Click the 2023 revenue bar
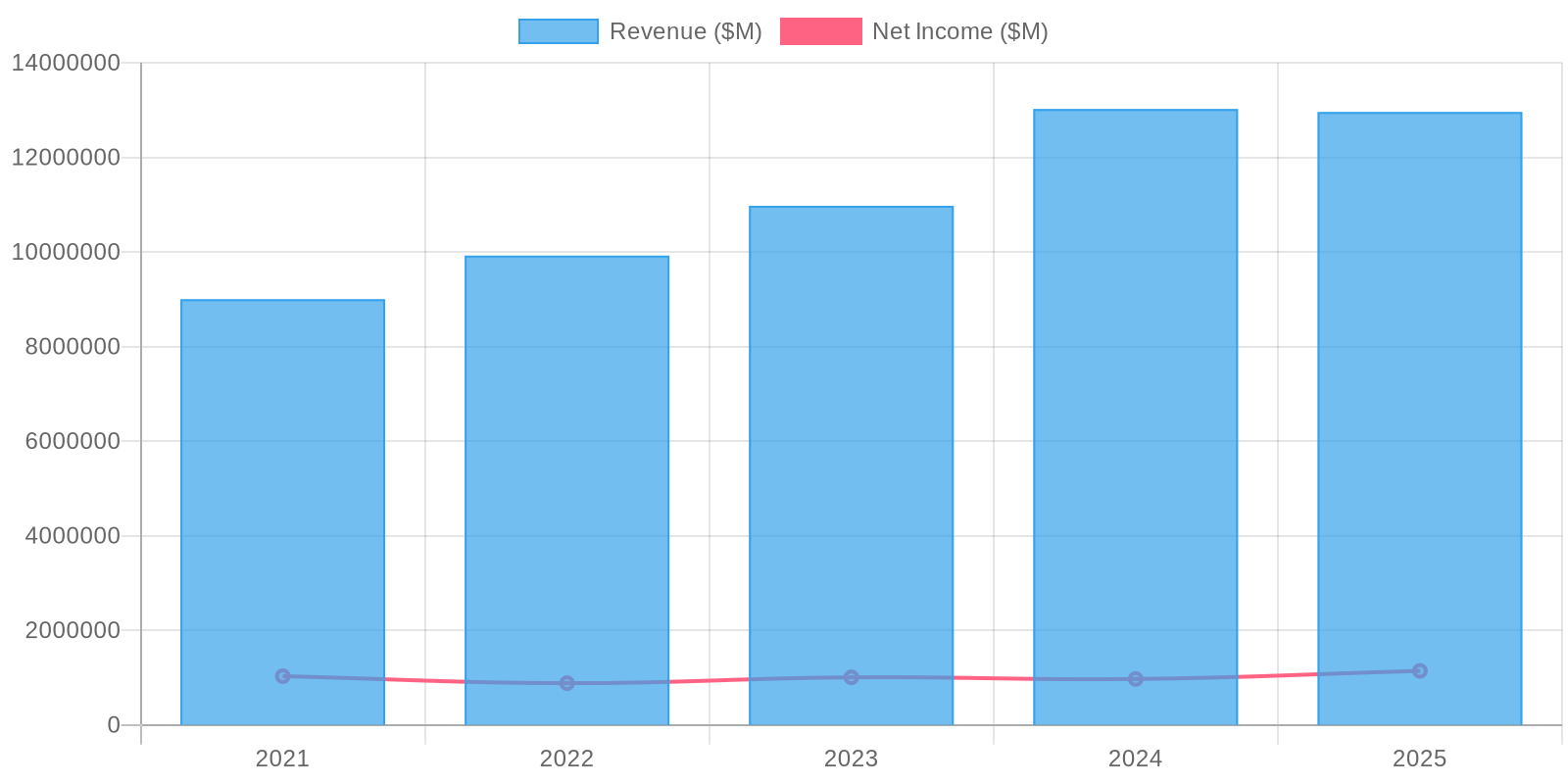 pyautogui.click(x=851, y=441)
